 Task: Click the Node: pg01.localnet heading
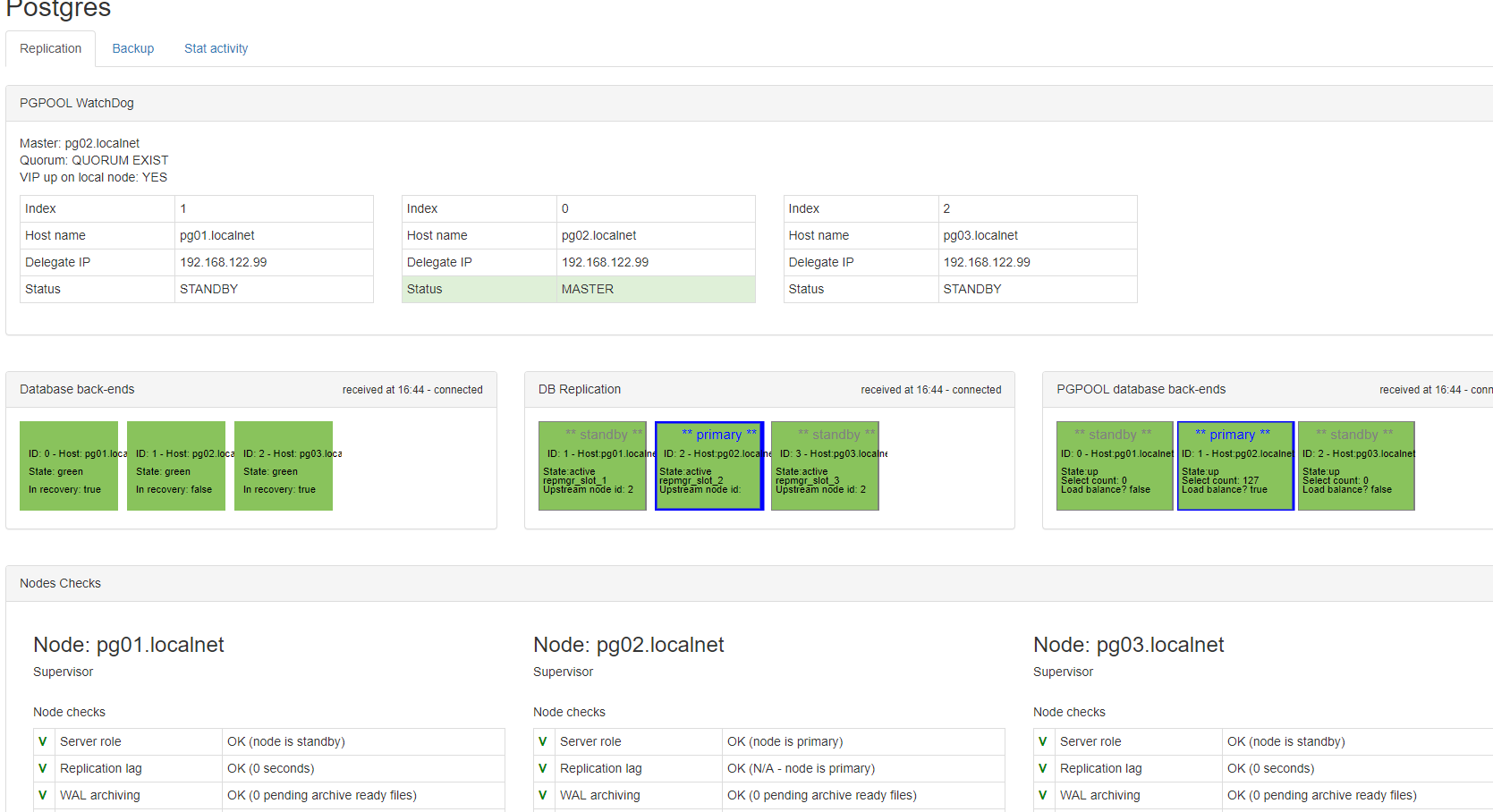click(128, 644)
